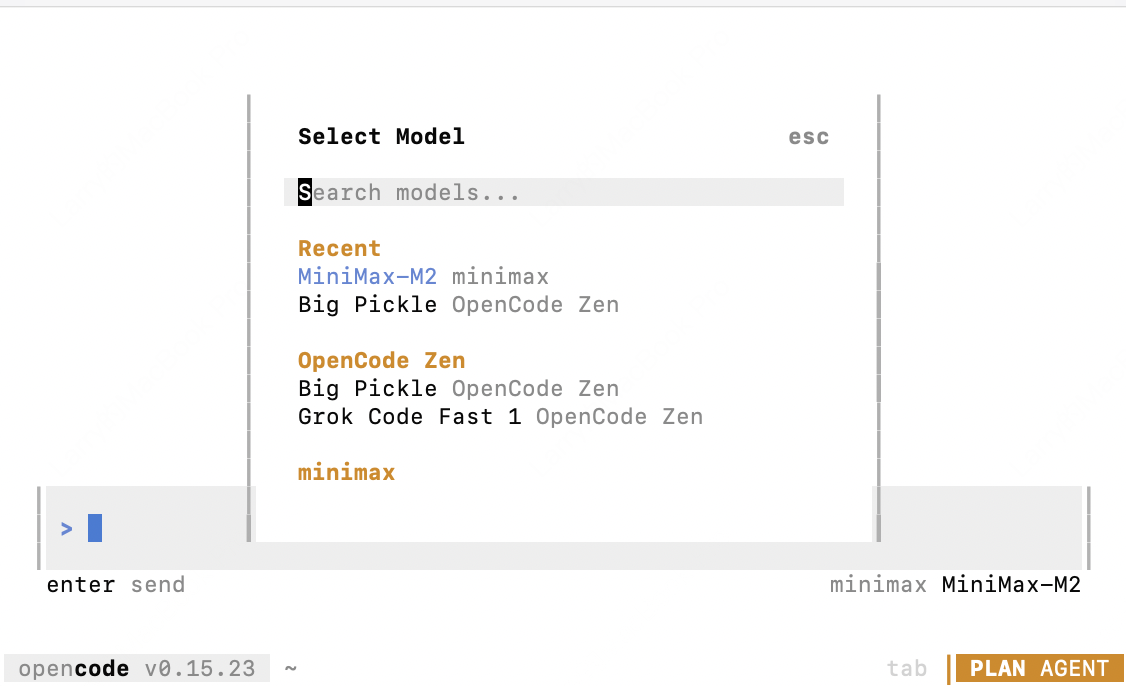Select MiniMax-M2 from the Recent list

coord(367,276)
